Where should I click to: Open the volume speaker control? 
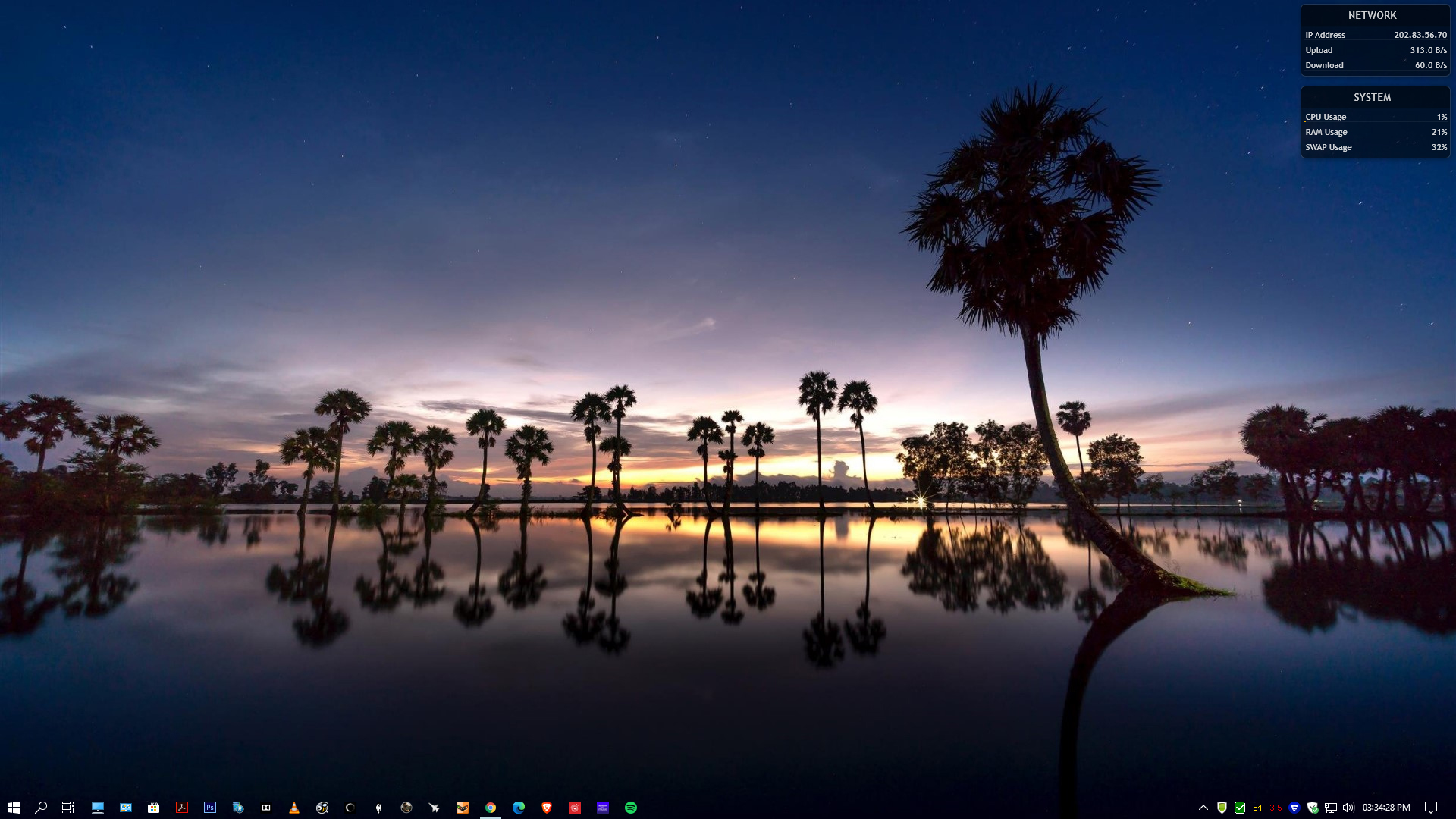(1348, 808)
